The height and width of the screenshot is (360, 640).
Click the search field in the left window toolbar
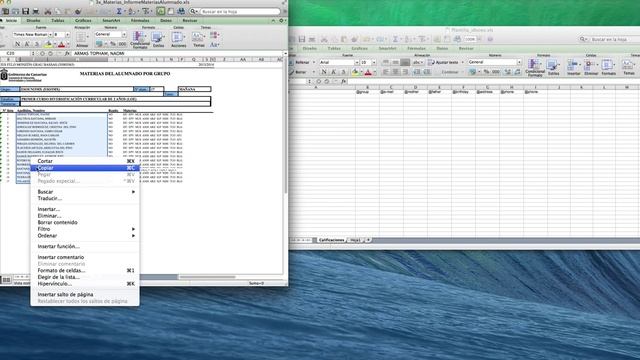[x=240, y=11]
